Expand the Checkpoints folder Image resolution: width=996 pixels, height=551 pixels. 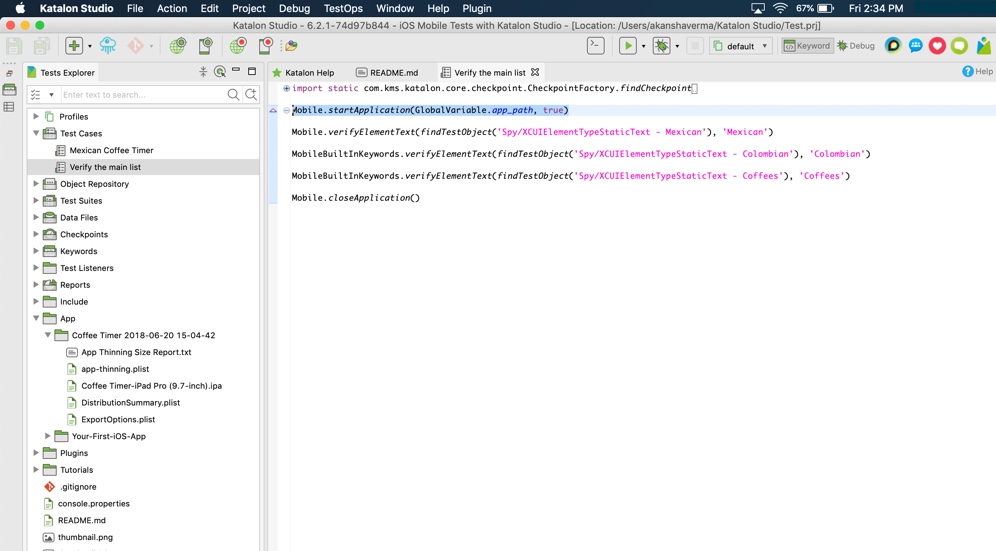tap(36, 234)
